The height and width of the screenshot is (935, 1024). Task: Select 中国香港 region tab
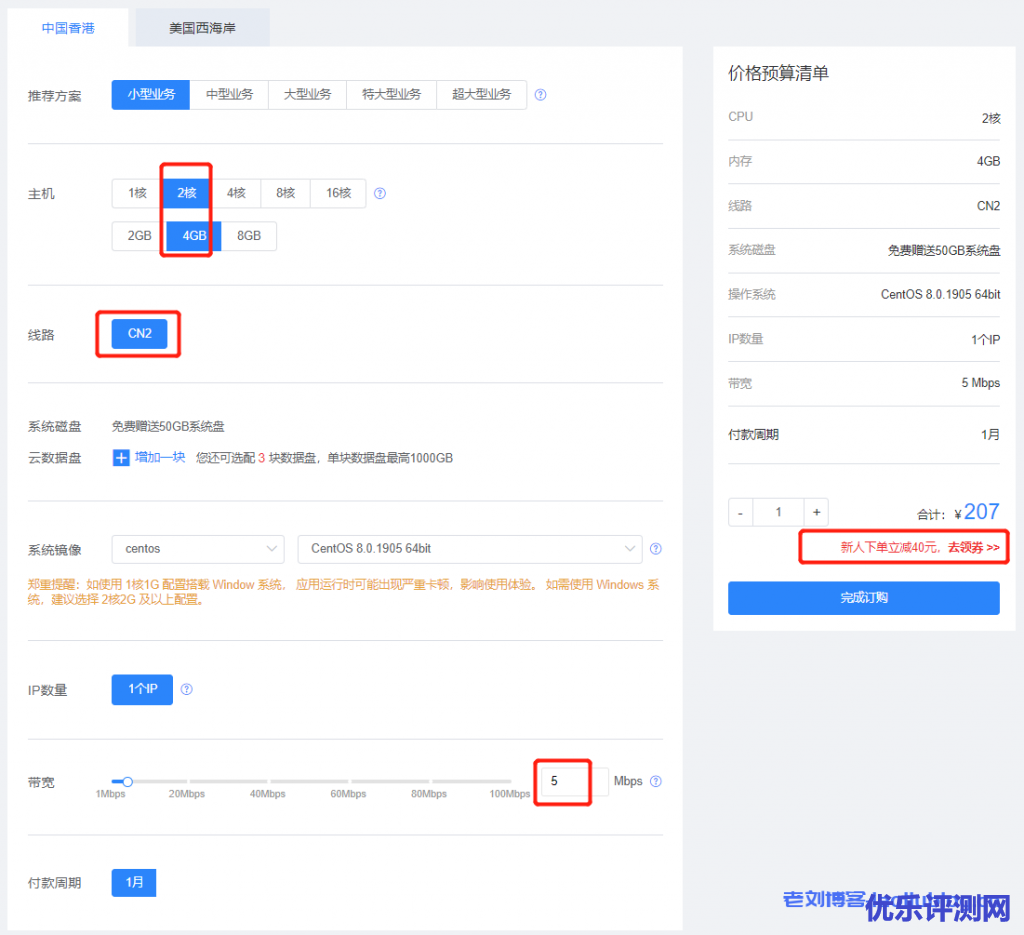coord(68,28)
